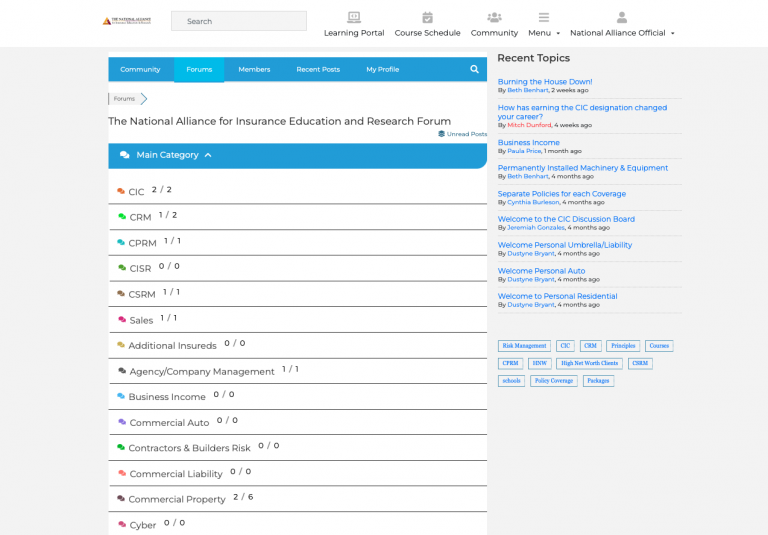Open the Sales forum link

click(x=141, y=320)
